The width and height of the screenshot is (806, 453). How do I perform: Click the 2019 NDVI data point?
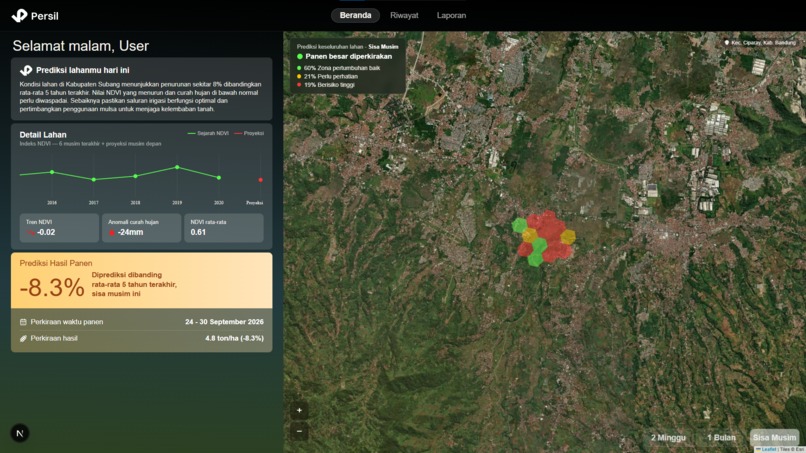point(177,167)
